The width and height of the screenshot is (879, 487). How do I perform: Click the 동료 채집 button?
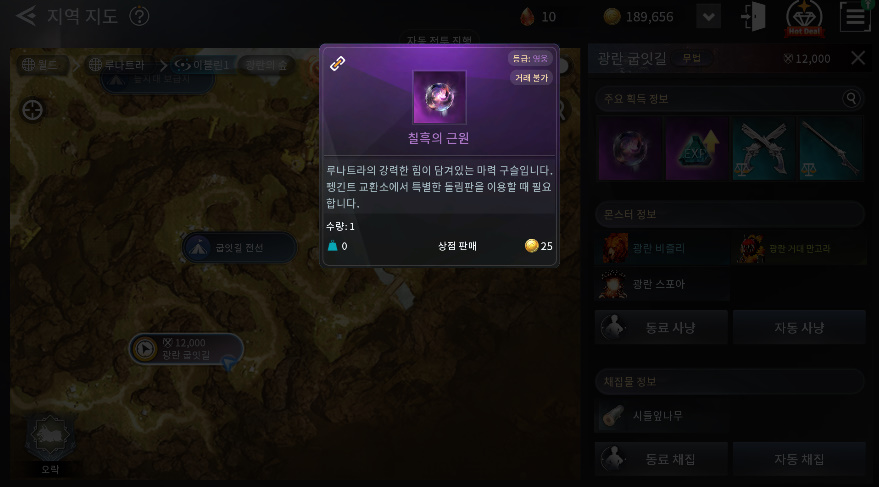[661, 459]
